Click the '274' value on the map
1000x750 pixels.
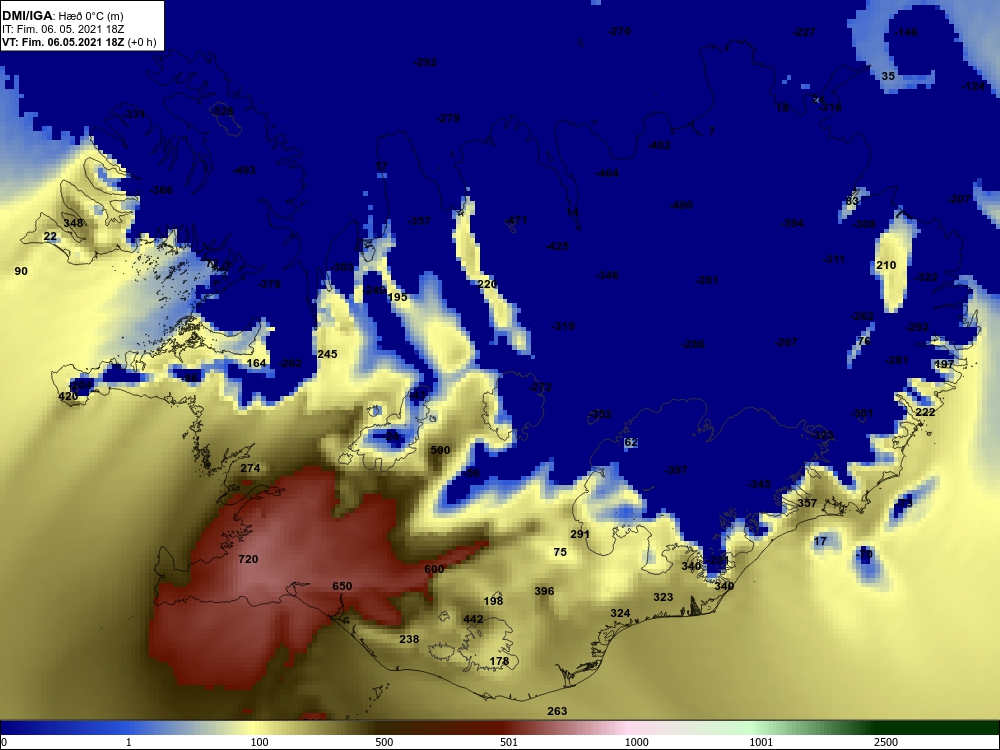(250, 468)
